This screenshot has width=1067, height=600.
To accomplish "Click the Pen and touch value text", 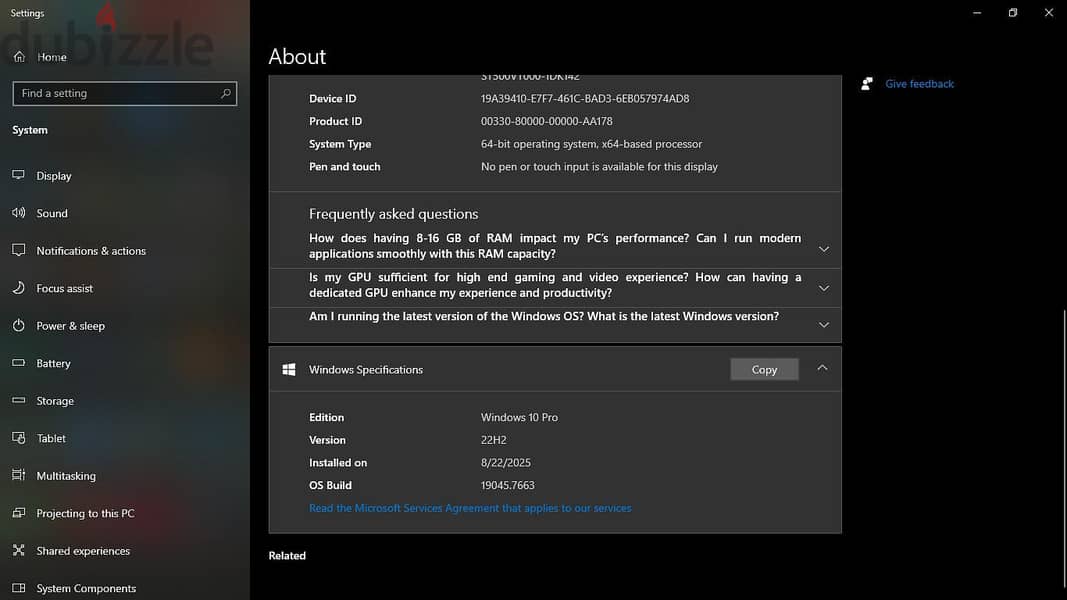I will [600, 167].
